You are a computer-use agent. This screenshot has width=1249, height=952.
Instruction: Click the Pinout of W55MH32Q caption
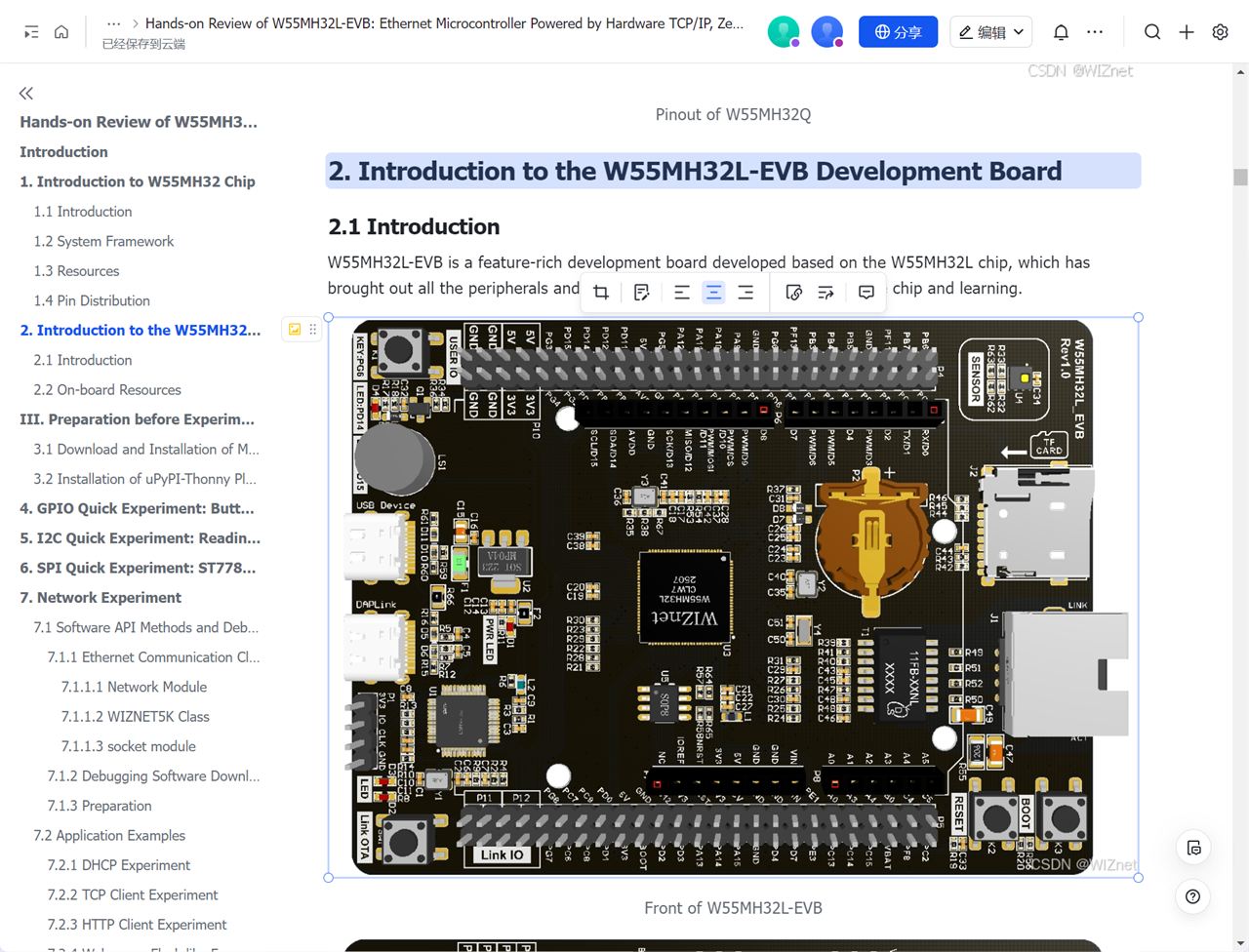[733, 114]
